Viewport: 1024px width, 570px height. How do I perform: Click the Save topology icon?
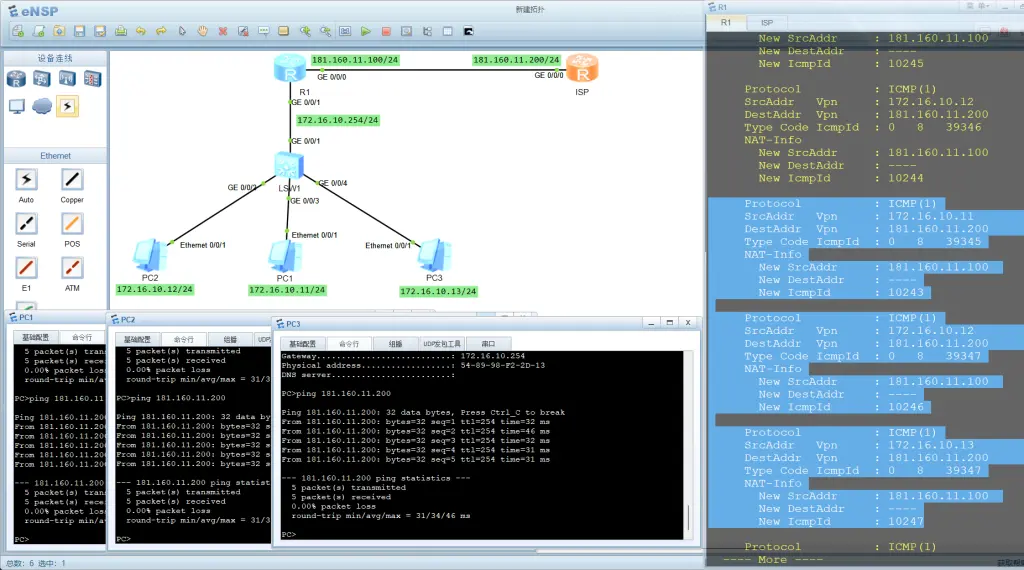[79, 31]
